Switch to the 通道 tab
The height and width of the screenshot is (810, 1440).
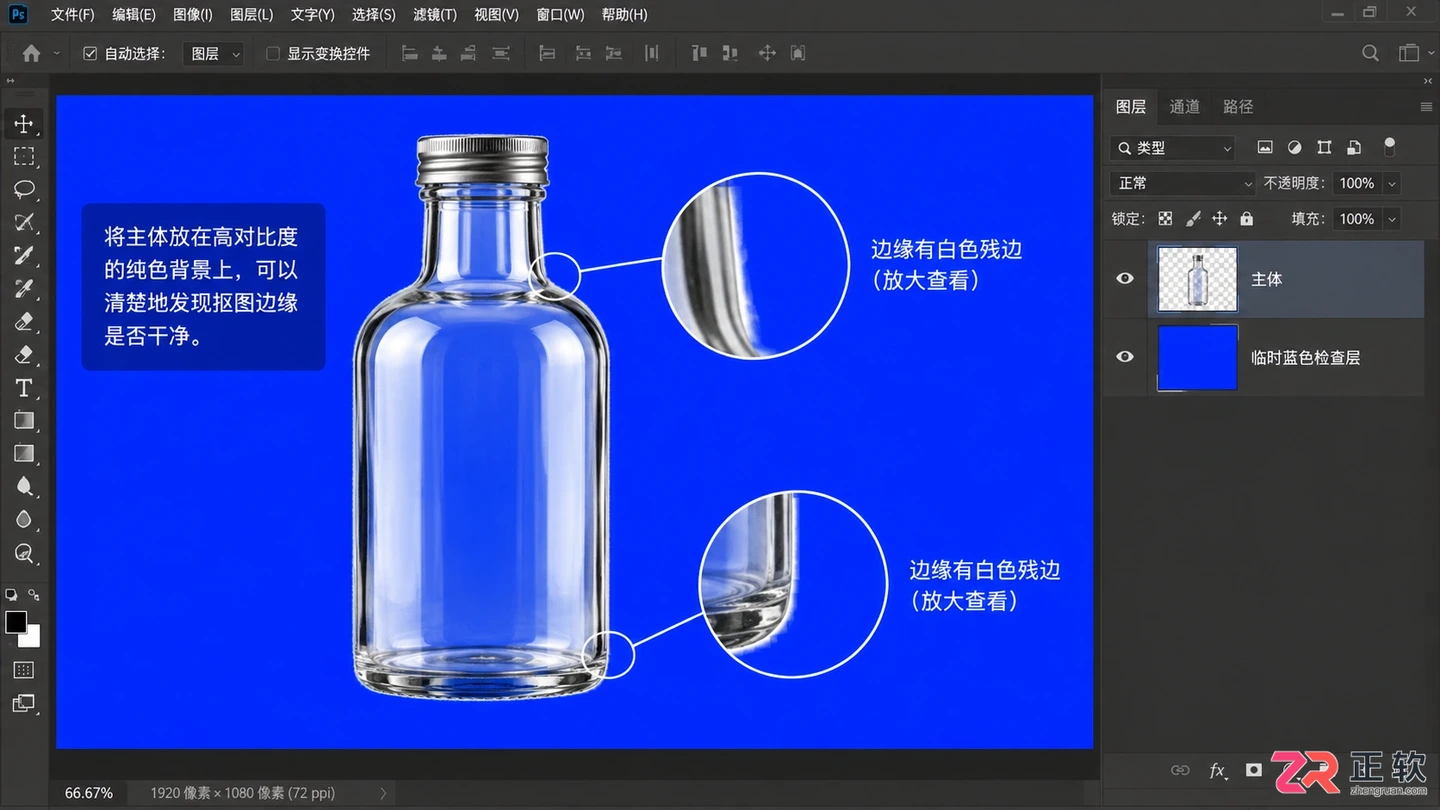(x=1185, y=107)
